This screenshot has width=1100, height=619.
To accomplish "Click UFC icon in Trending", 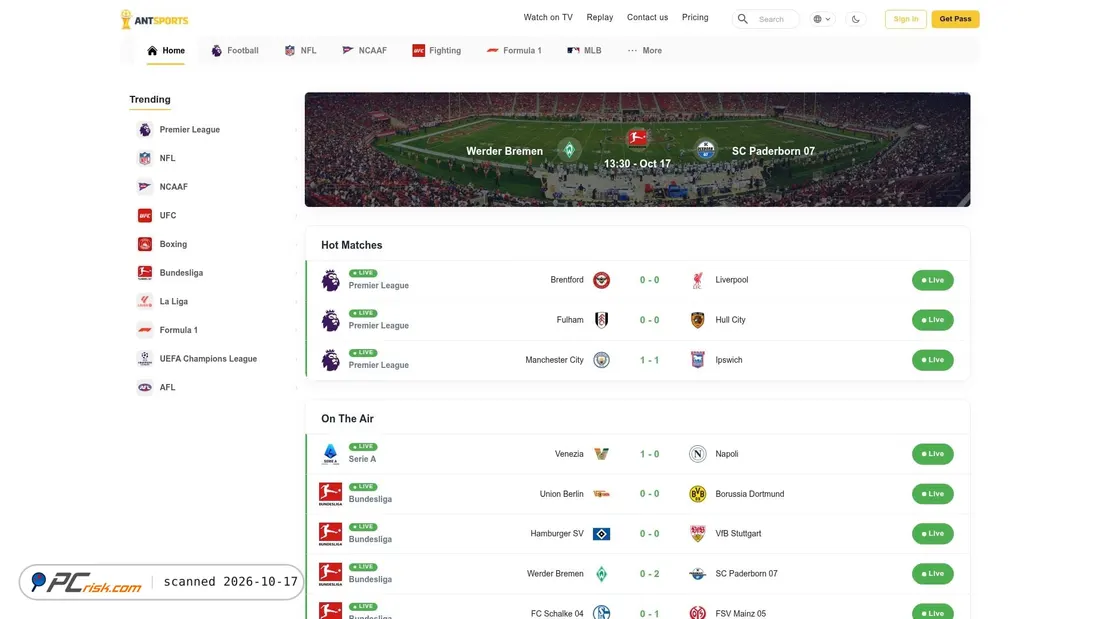I will (145, 215).
